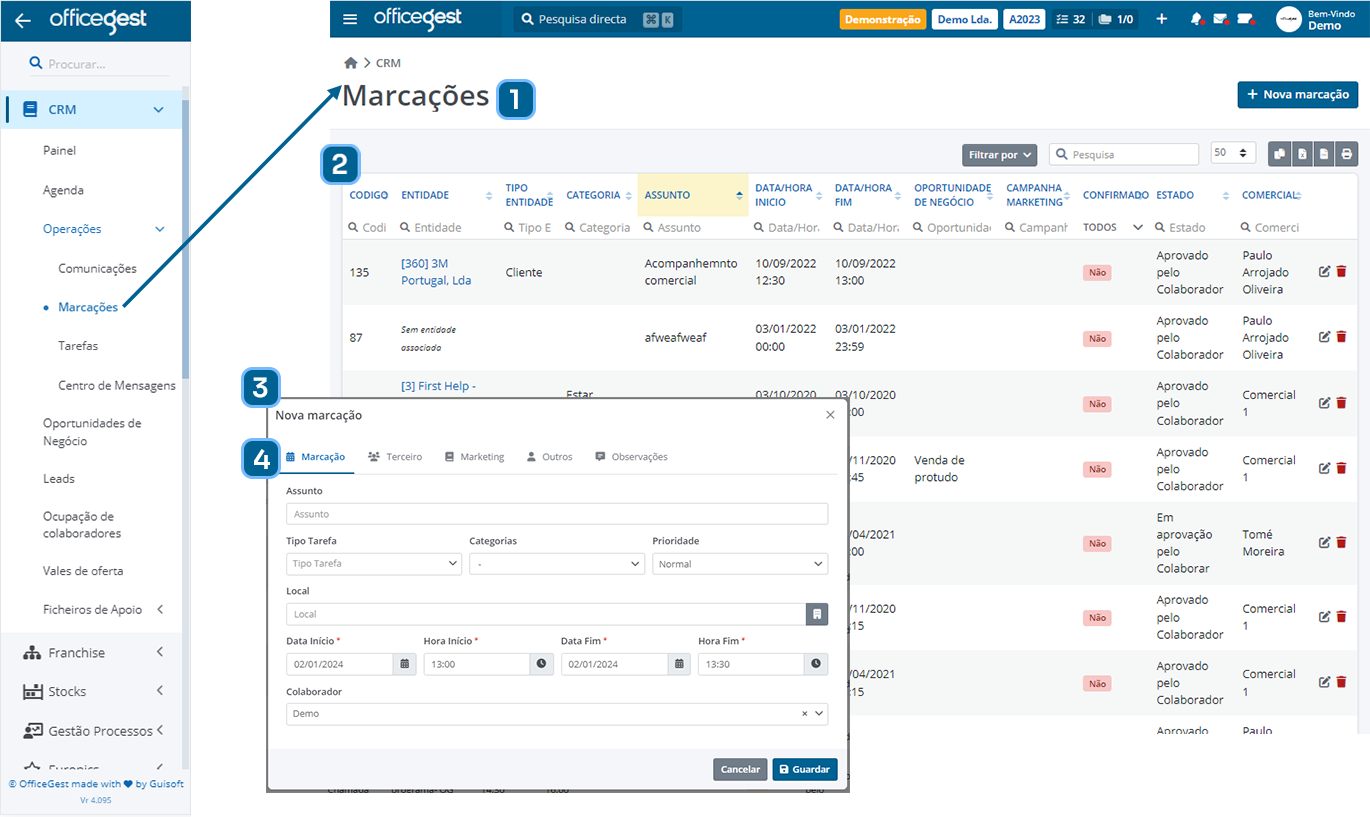
Task: Create a new appointment via Nova marcação
Action: [1297, 94]
